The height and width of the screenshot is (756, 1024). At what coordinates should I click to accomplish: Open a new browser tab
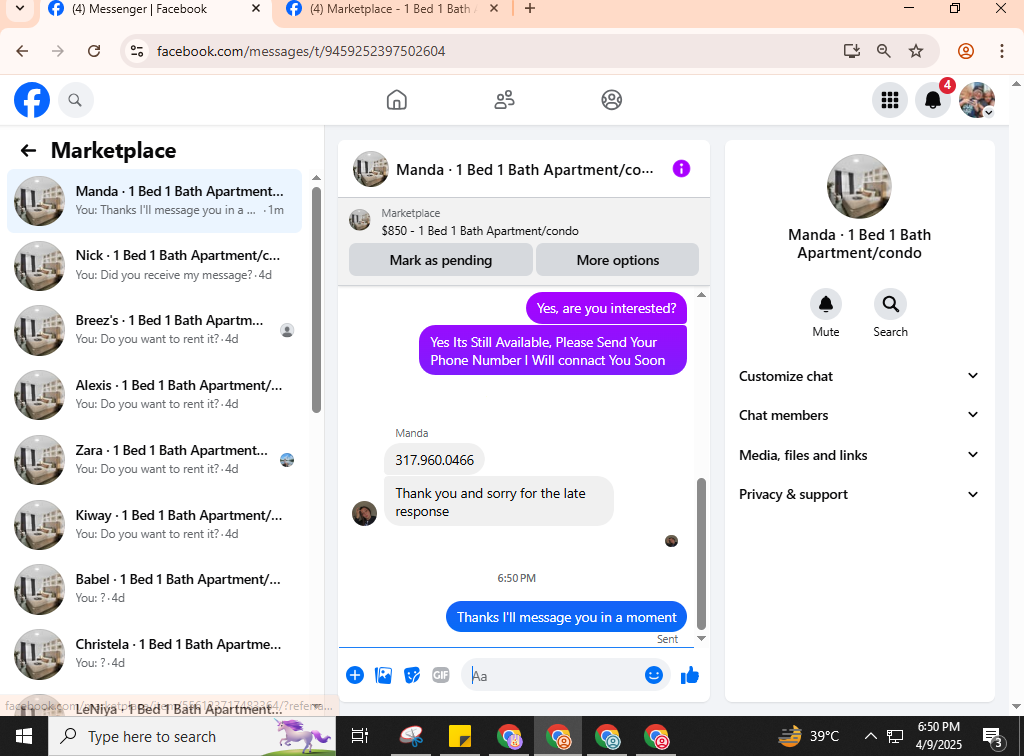[x=530, y=9]
